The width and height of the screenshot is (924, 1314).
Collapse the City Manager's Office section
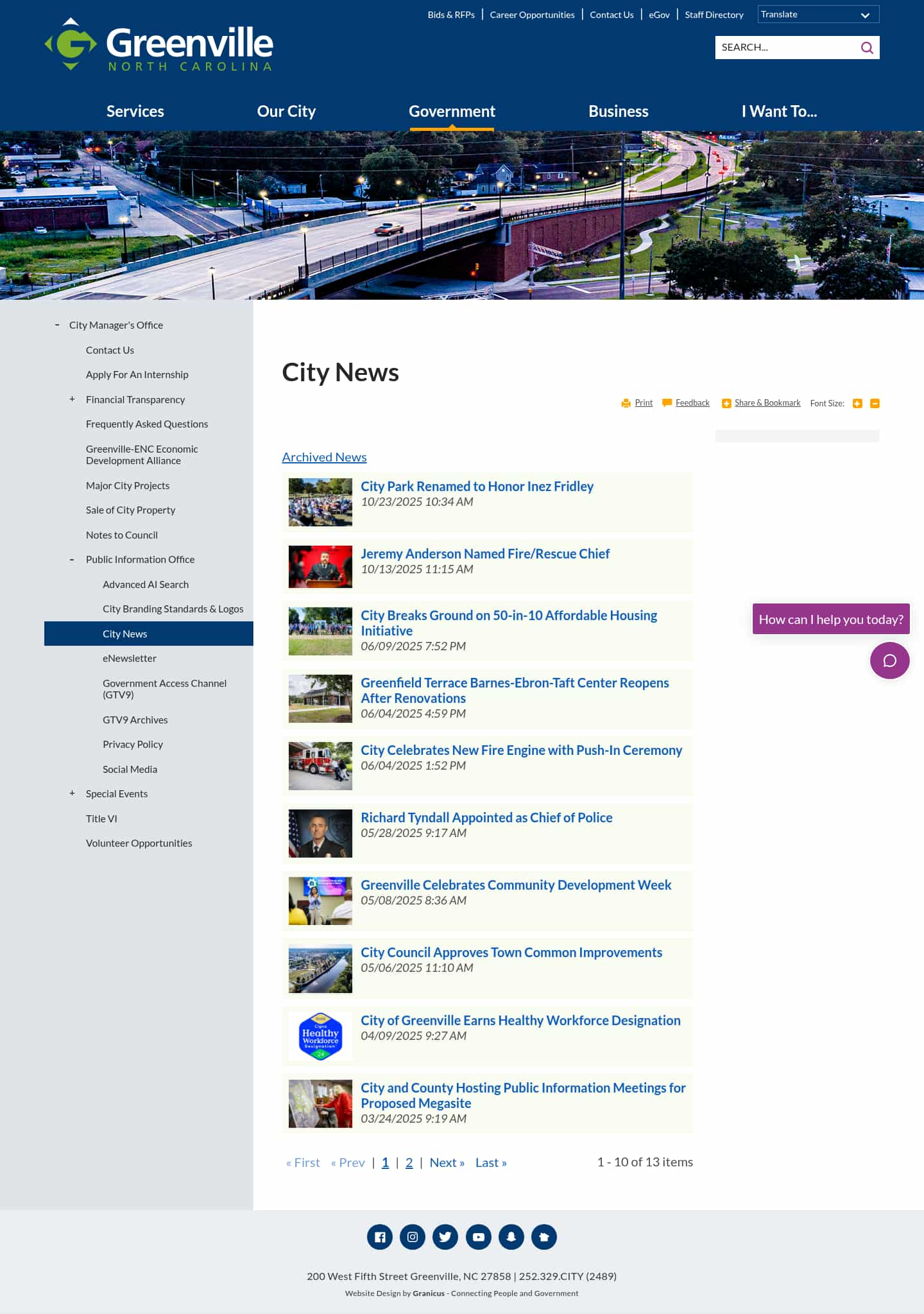[57, 325]
